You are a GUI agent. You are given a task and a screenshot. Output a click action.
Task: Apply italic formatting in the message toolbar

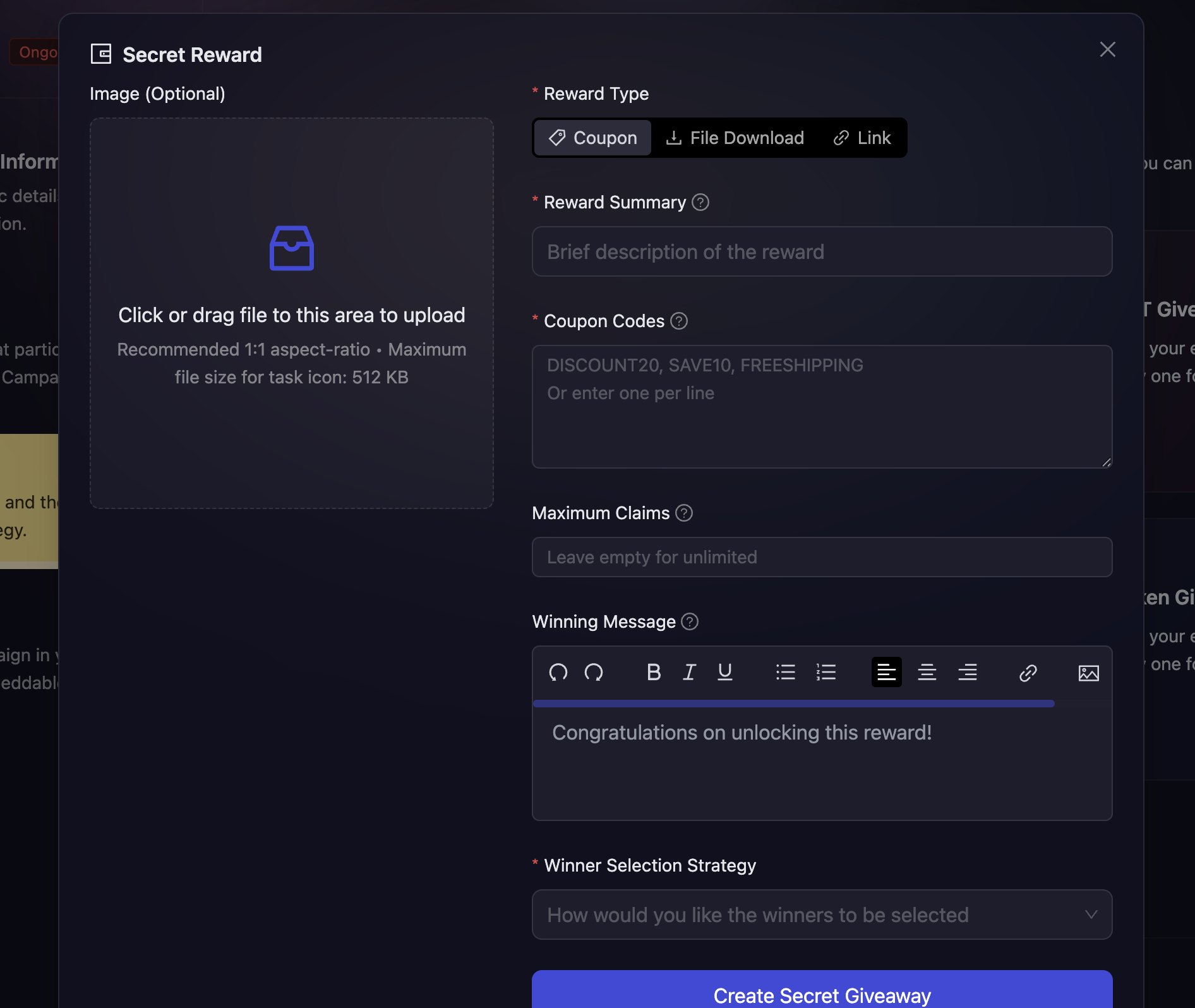pos(689,672)
